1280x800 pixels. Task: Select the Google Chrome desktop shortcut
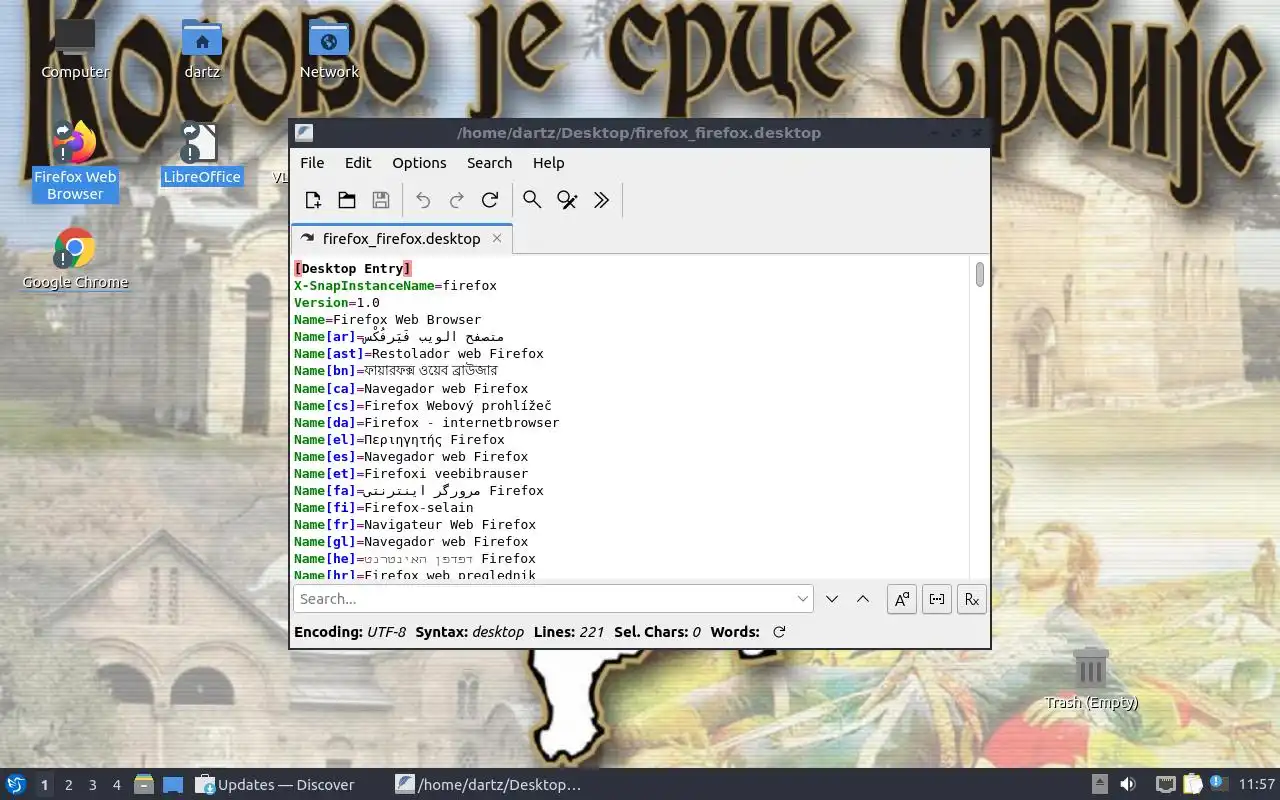(75, 258)
